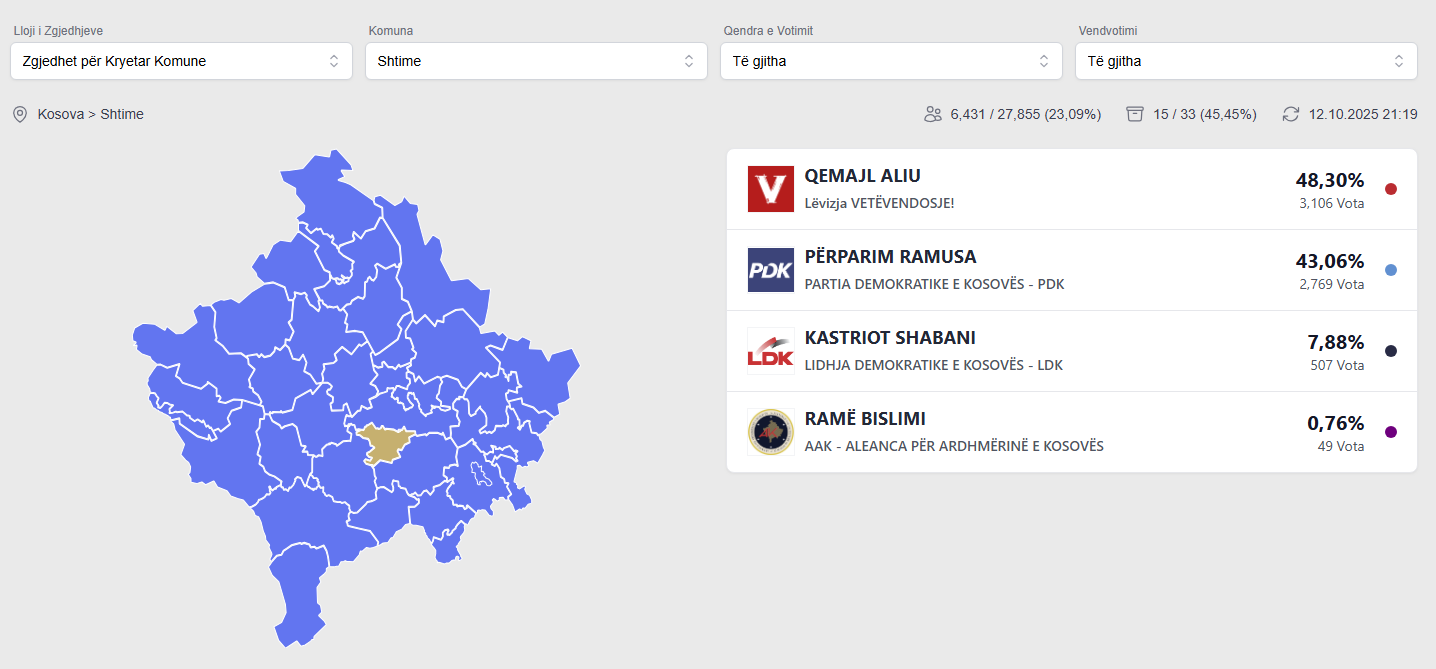Expand the Qendra e Votimit dropdown

pyautogui.click(x=891, y=61)
